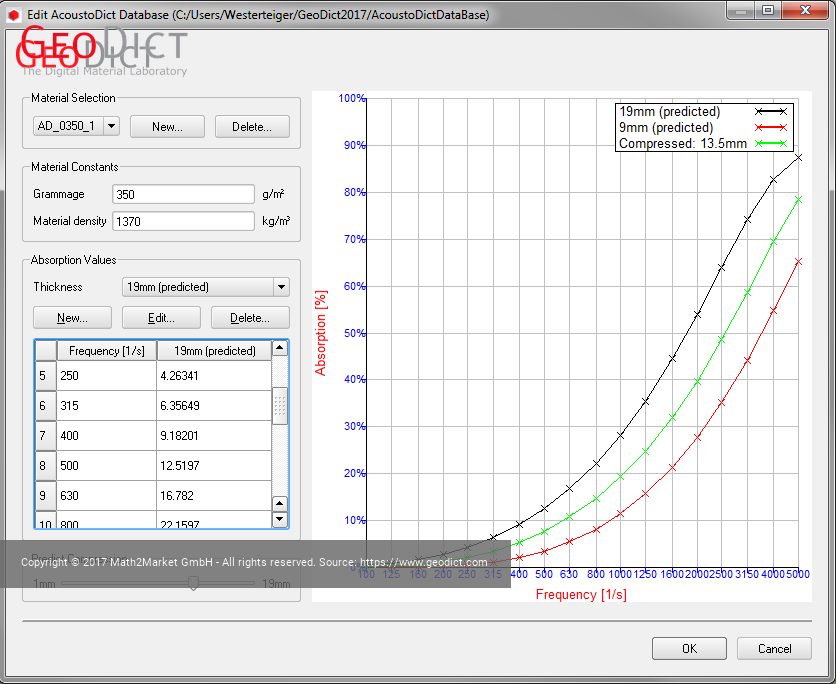Click the cell with value 6.35649

[214, 406]
